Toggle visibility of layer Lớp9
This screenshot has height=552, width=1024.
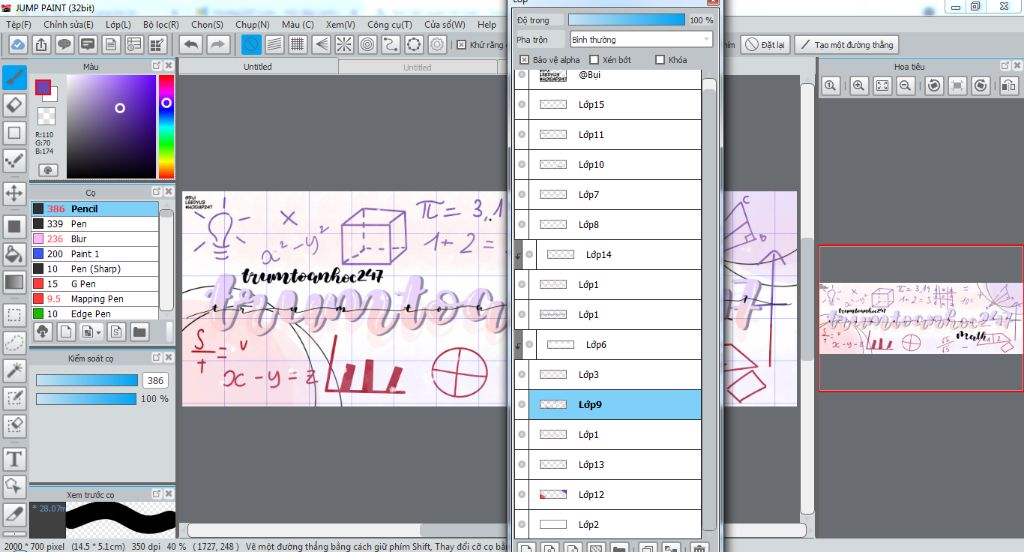tap(522, 404)
